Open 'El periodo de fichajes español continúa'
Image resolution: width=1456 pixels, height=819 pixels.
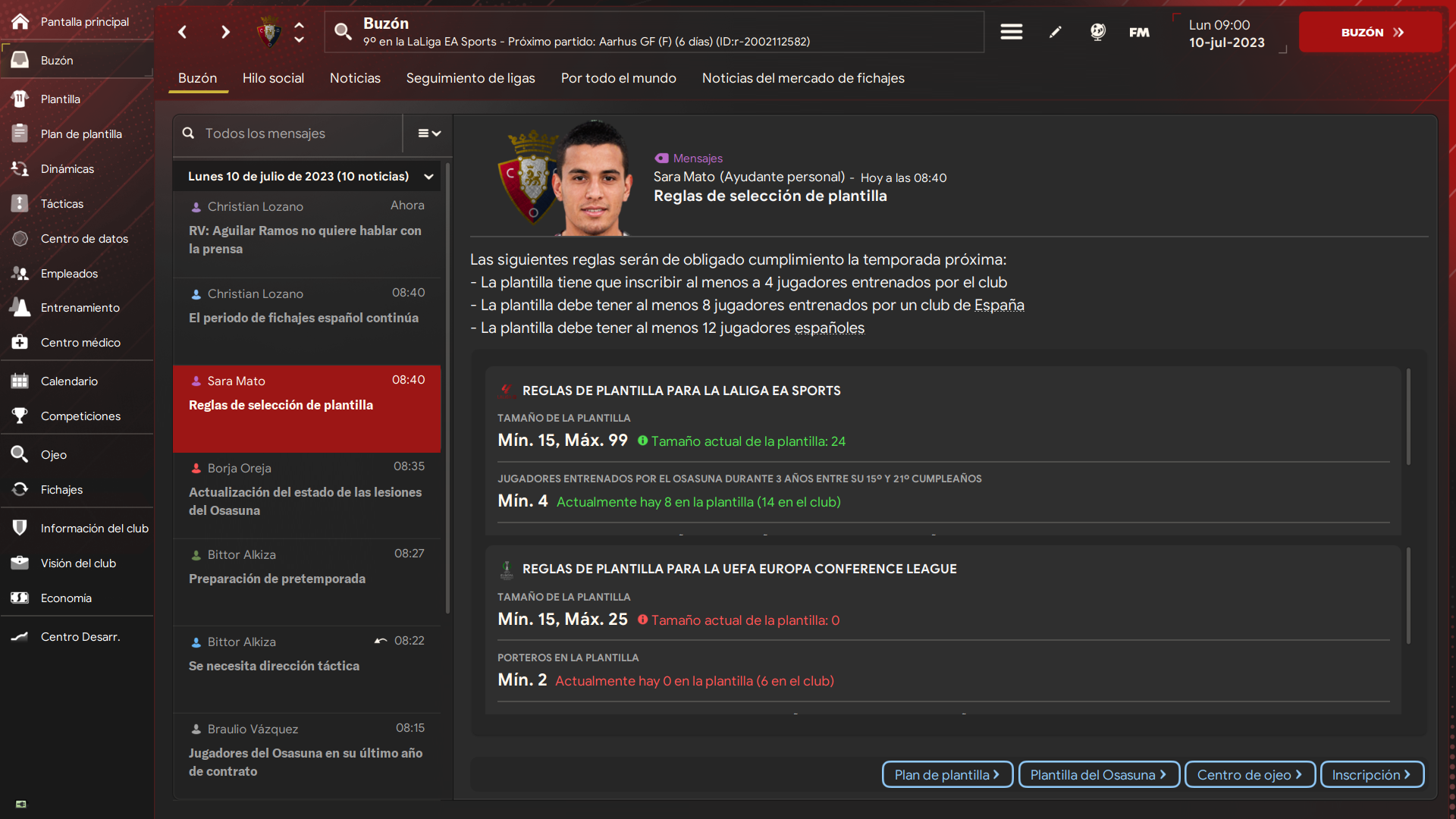coord(306,322)
